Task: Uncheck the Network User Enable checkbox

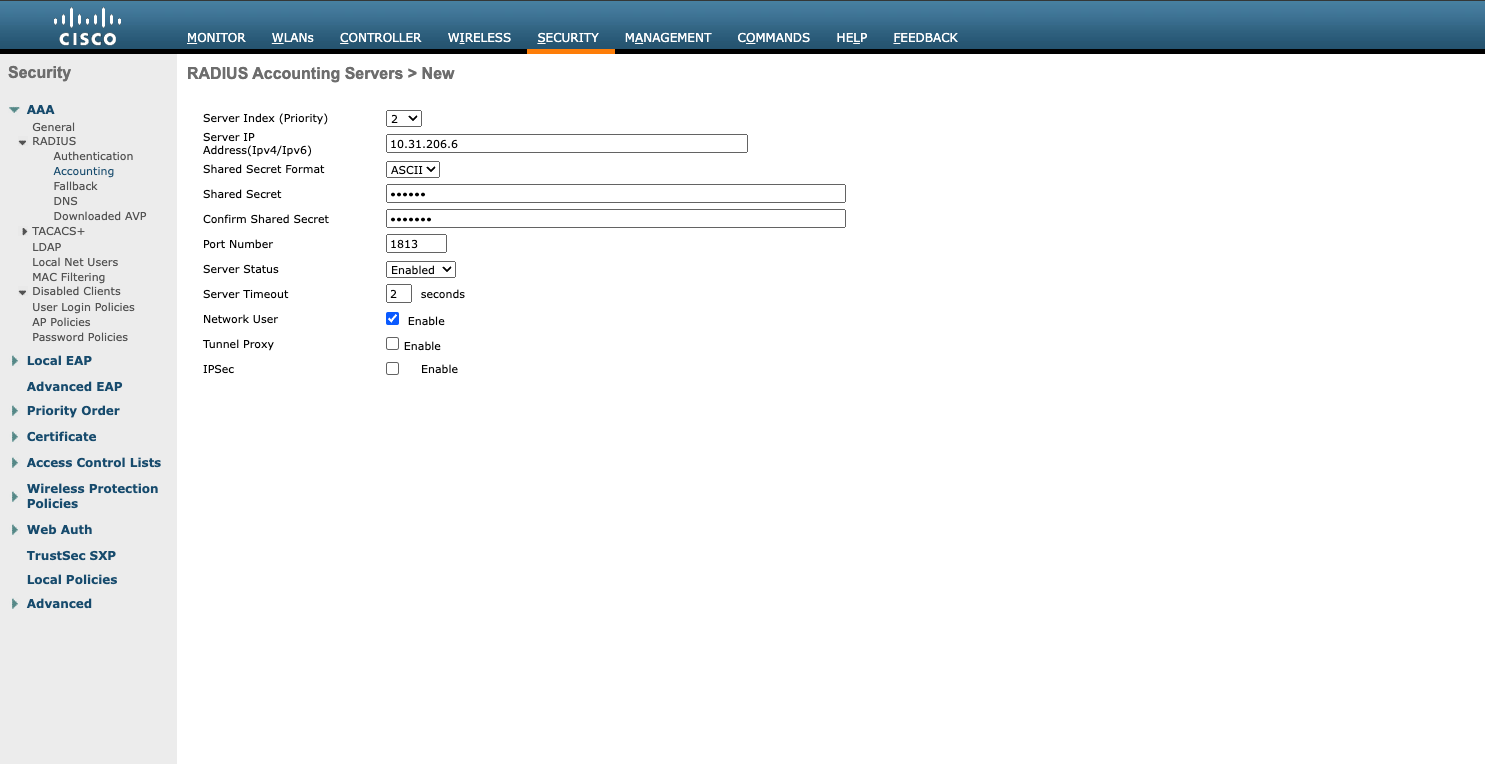Action: (x=393, y=319)
